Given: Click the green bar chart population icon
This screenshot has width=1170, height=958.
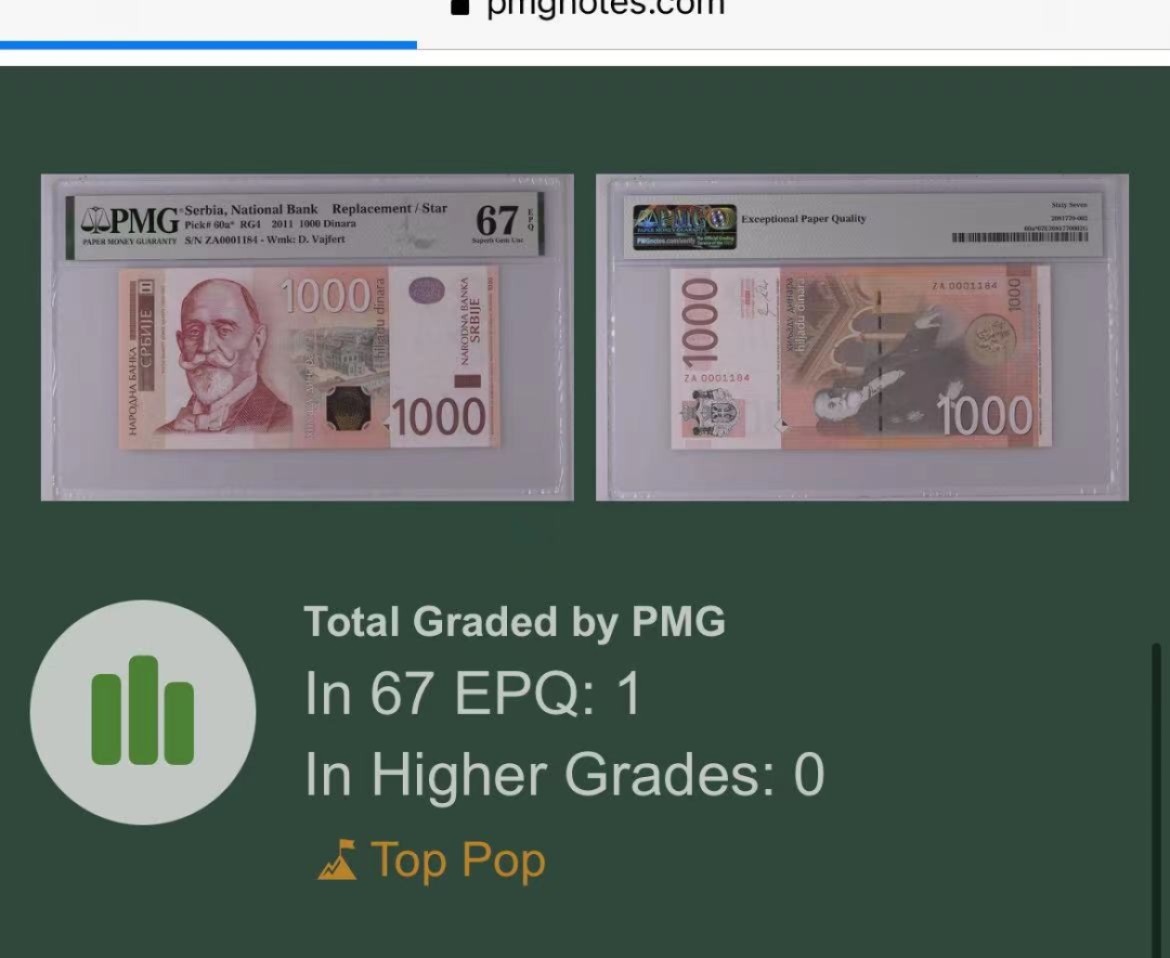Looking at the screenshot, I should click(x=143, y=712).
